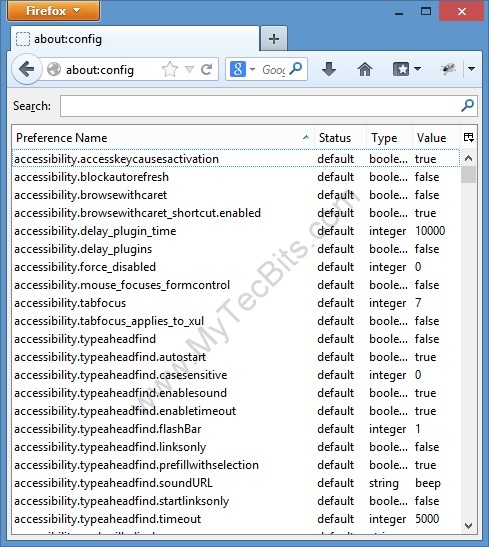
Task: Select accessibility.delay_plugins preference
Action: coord(236,249)
